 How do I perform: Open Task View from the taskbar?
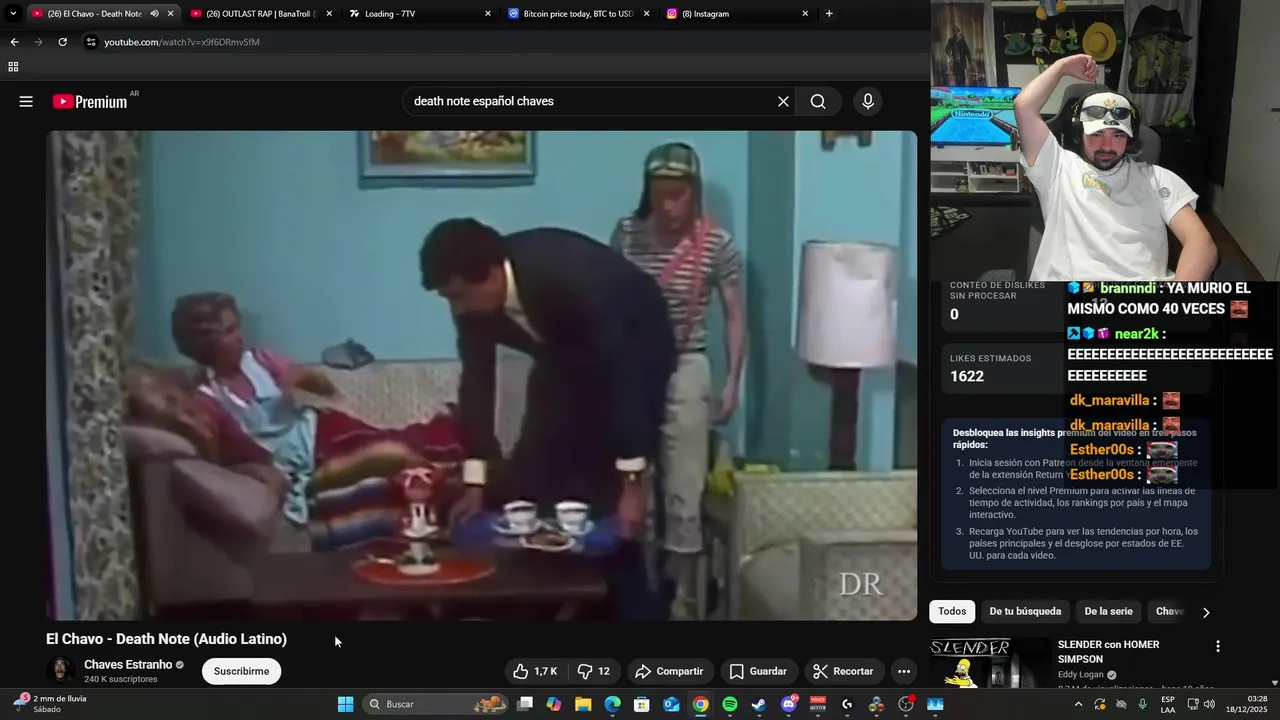pos(525,704)
